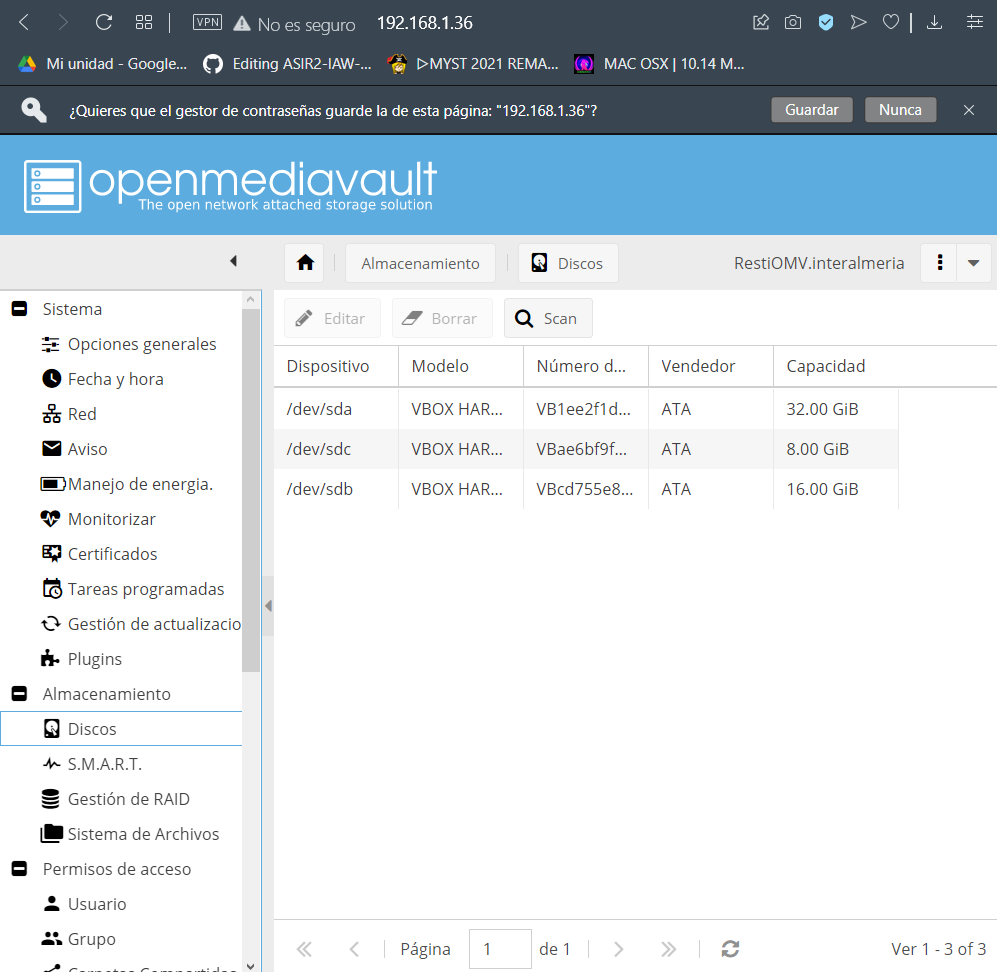997x972 pixels.
Task: Open Fecha y hora settings
Action: coord(103,379)
